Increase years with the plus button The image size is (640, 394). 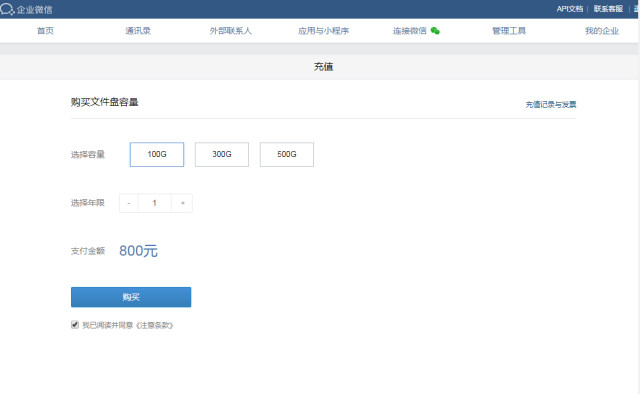(x=182, y=203)
